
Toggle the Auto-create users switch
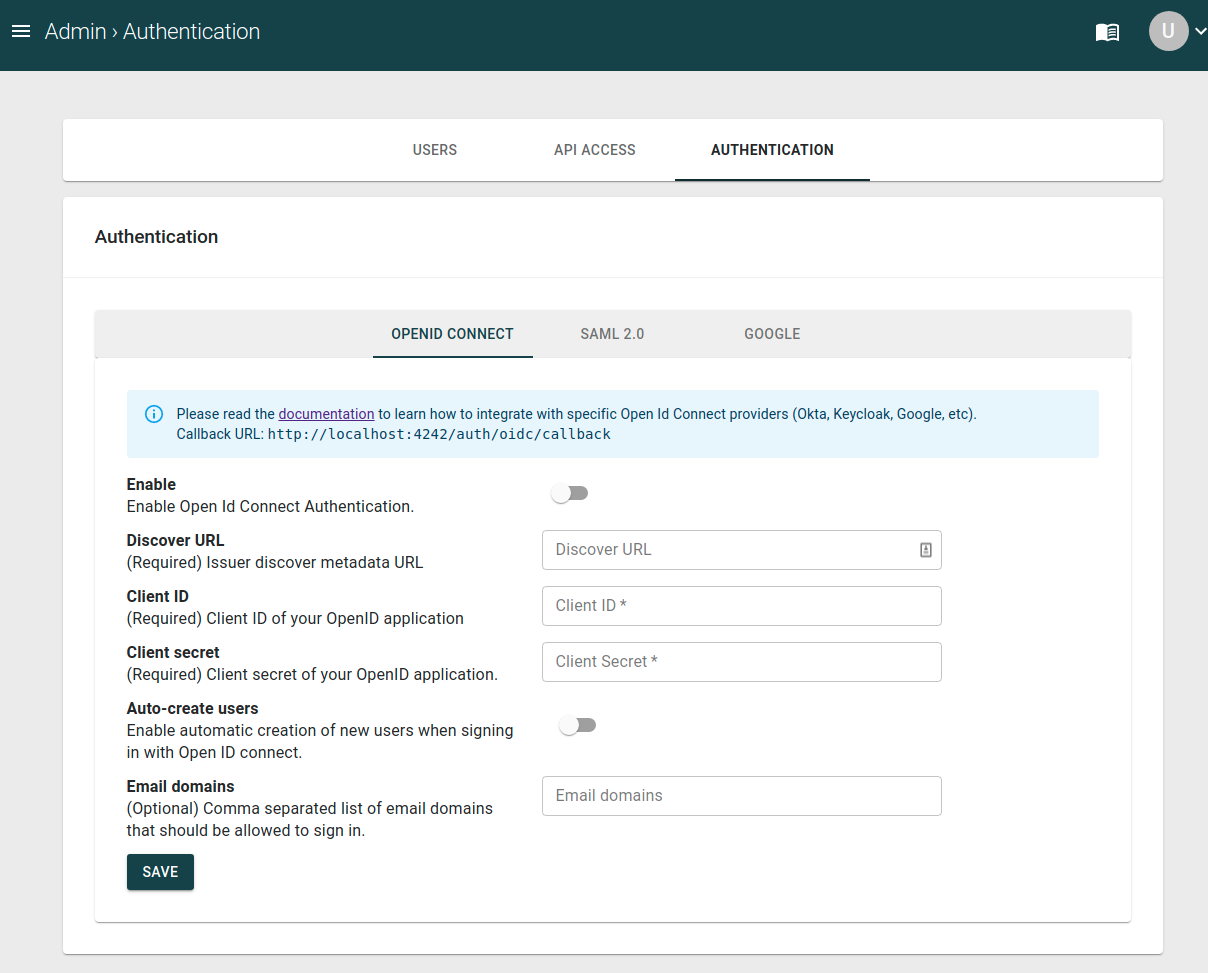577,726
